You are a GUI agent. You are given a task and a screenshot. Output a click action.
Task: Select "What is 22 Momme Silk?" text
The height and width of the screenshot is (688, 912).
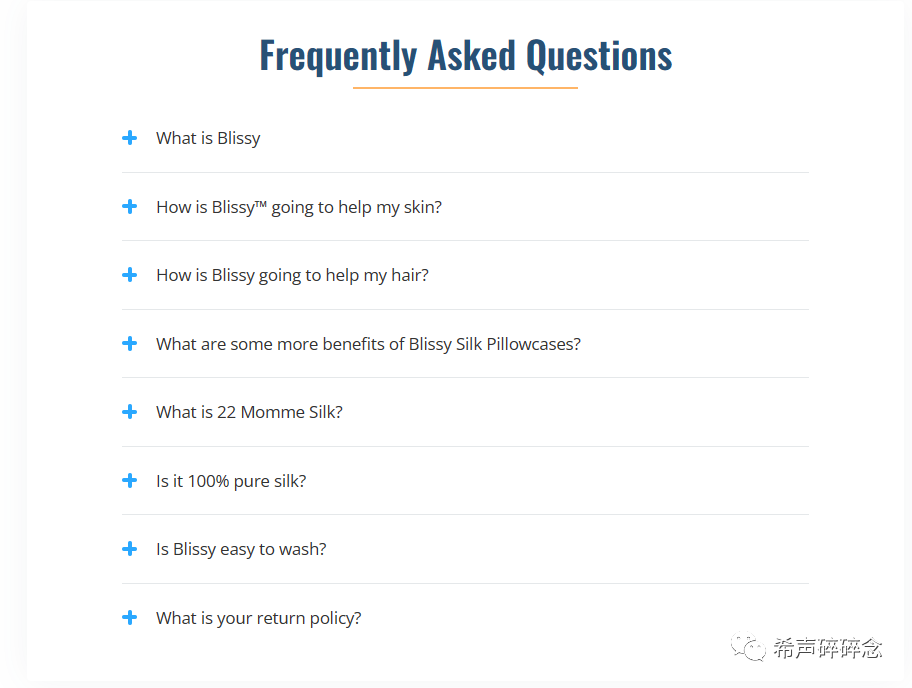pos(249,412)
